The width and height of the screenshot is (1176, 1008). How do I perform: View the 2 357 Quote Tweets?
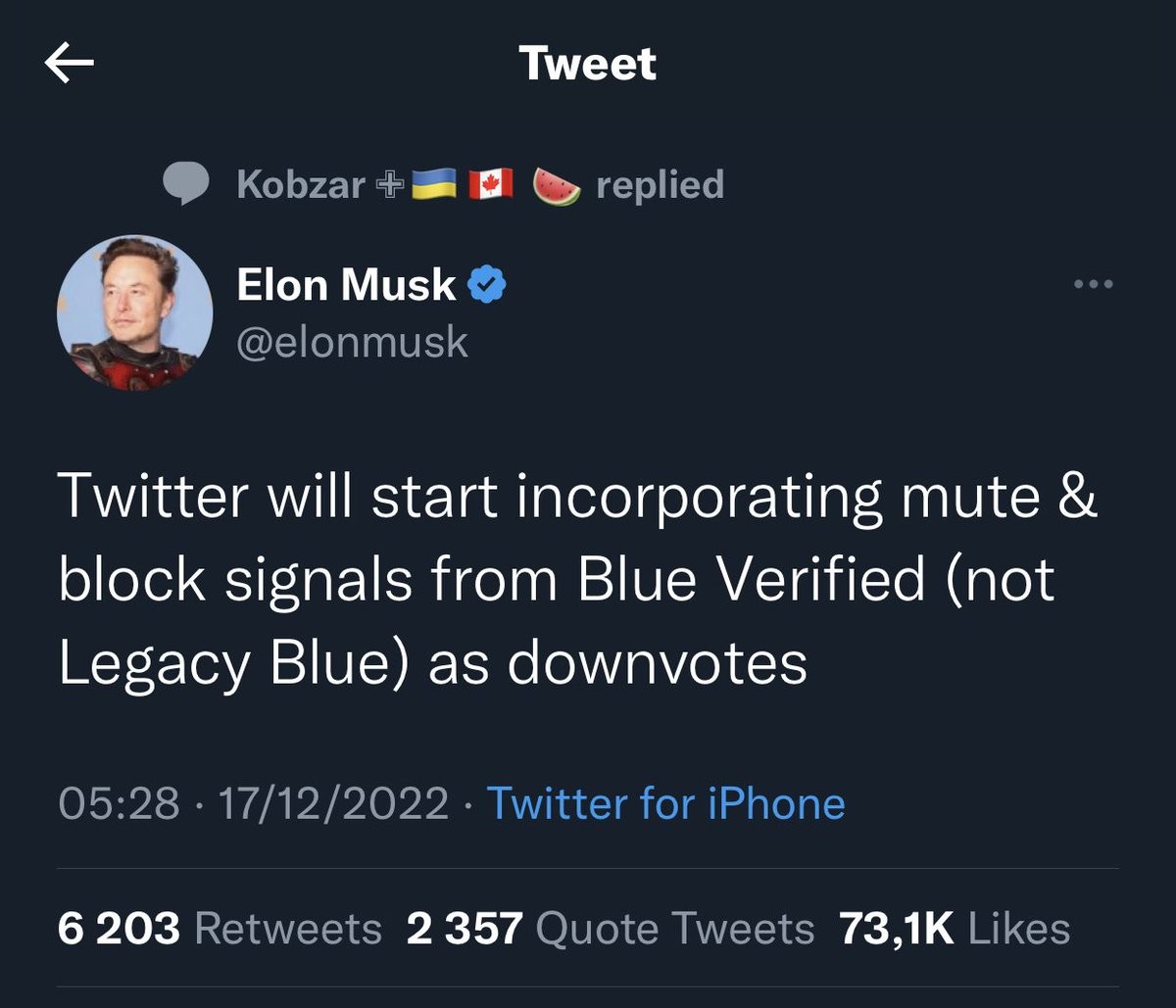pos(610,928)
